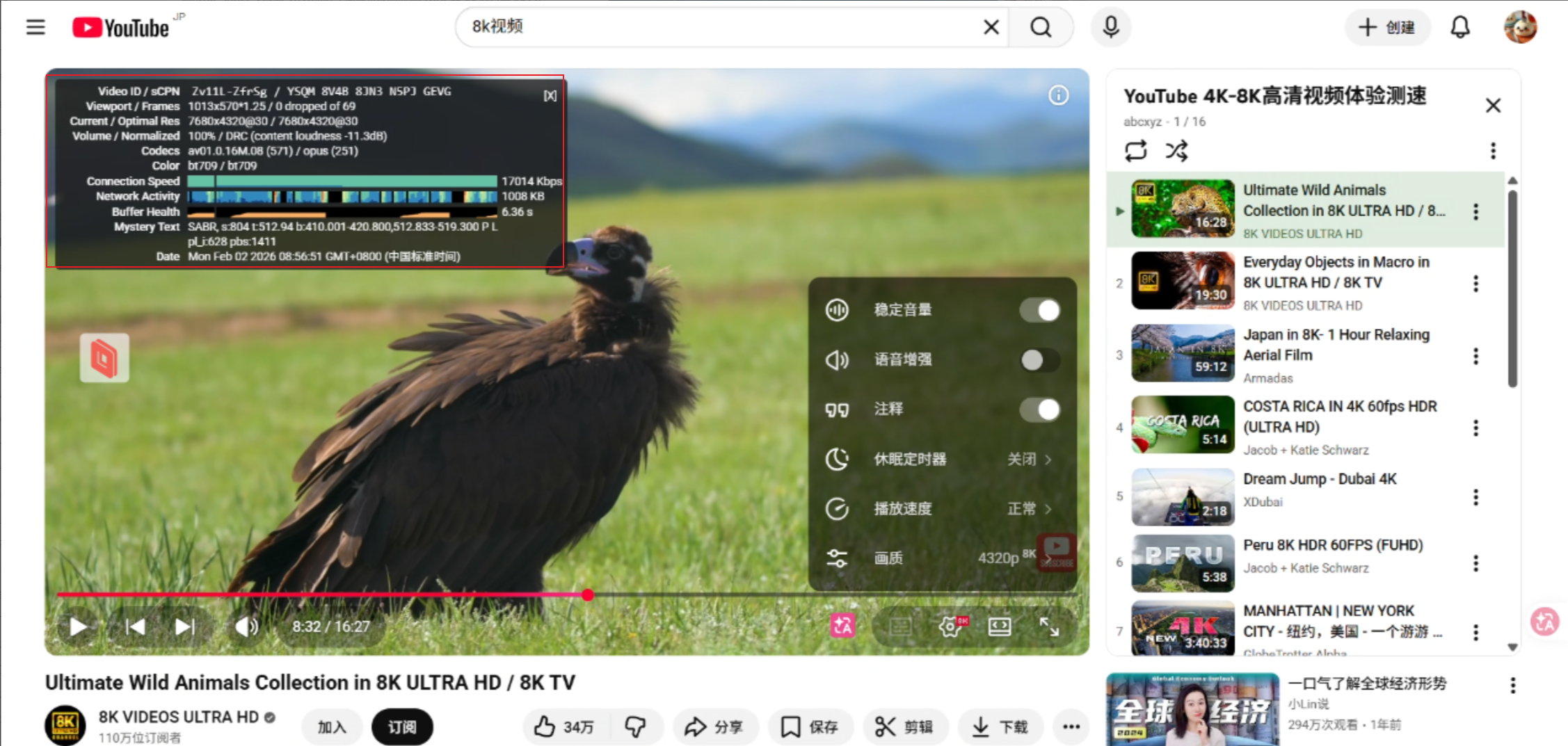This screenshot has width=1568, height=746.
Task: Skip to the next video
Action: click(184, 626)
